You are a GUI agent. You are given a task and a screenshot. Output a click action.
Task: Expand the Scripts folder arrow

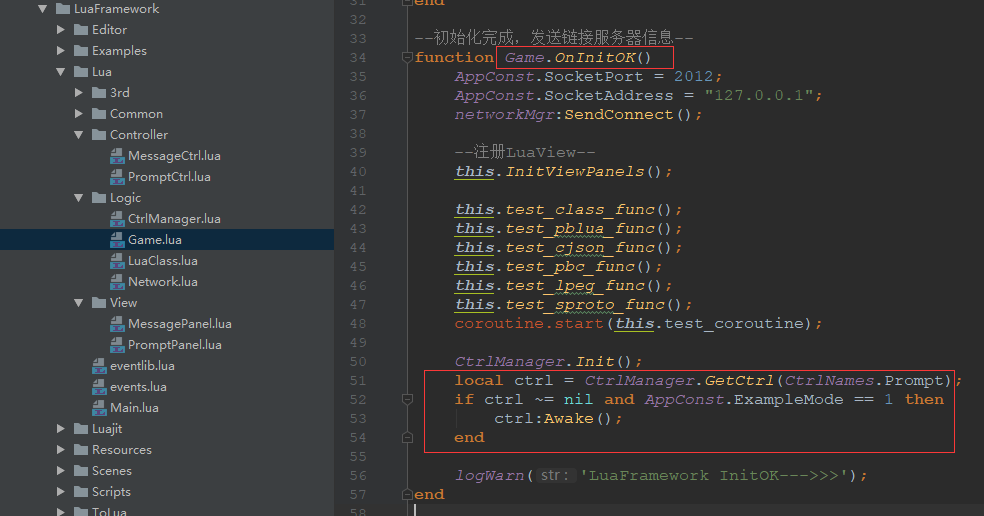(61, 492)
